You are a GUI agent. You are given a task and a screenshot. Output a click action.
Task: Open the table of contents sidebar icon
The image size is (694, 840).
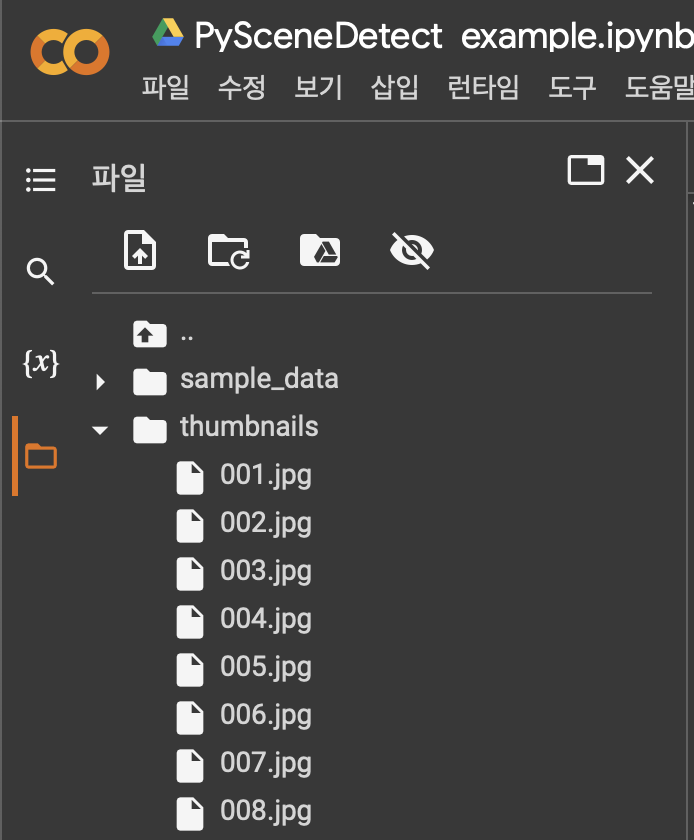click(41, 179)
